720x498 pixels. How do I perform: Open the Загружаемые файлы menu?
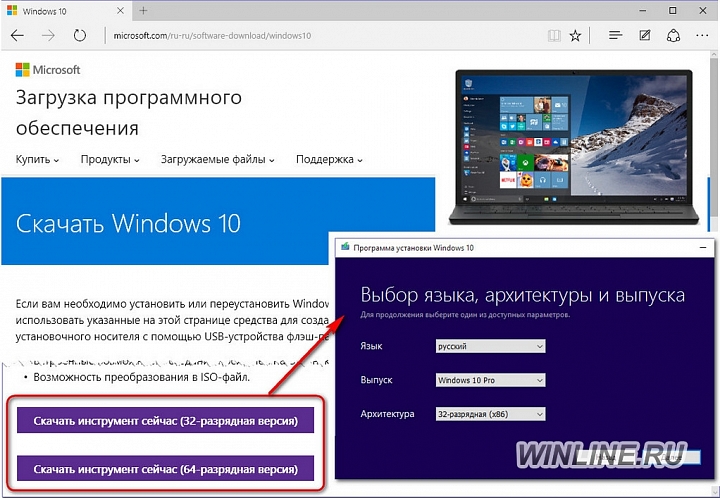pyautogui.click(x=218, y=160)
